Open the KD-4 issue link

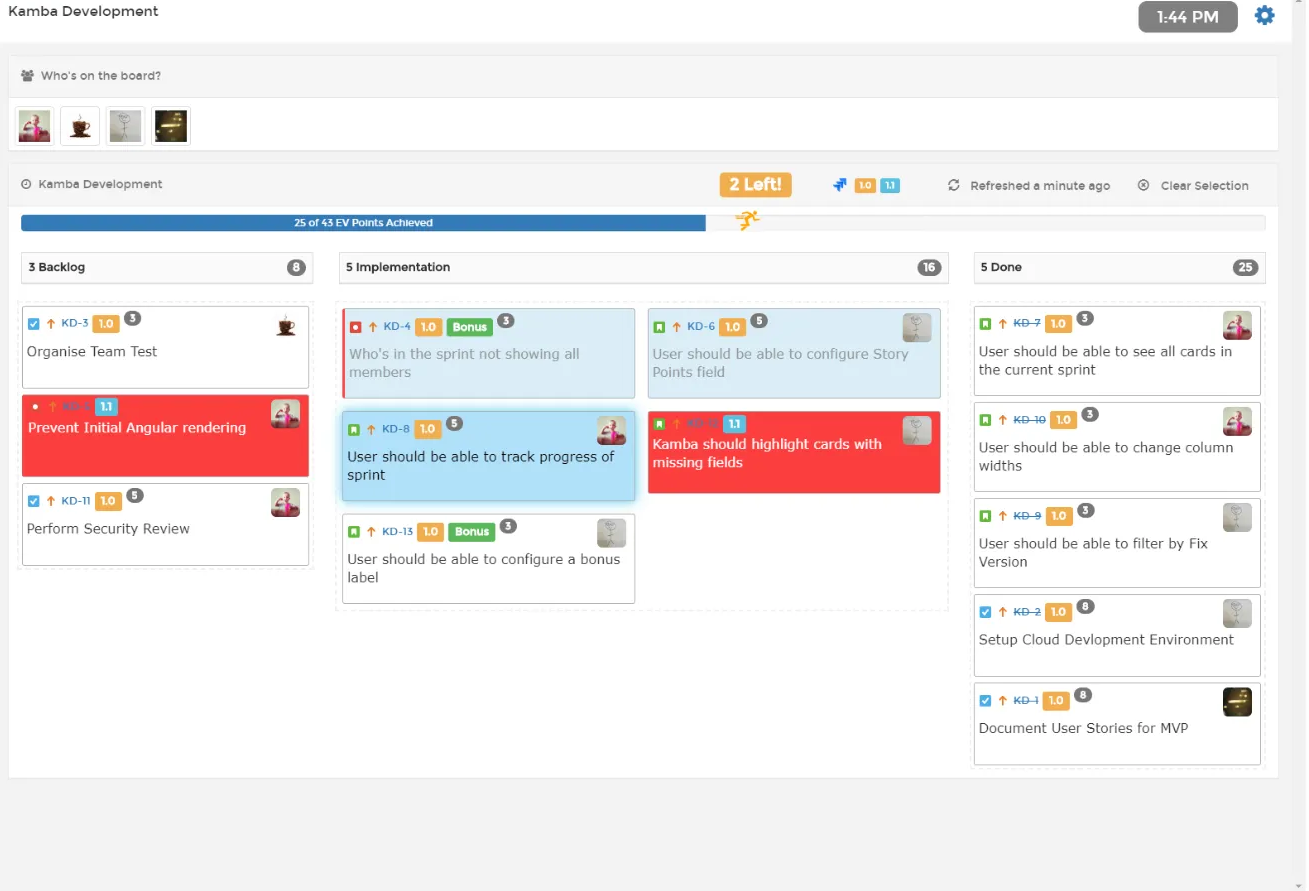397,327
